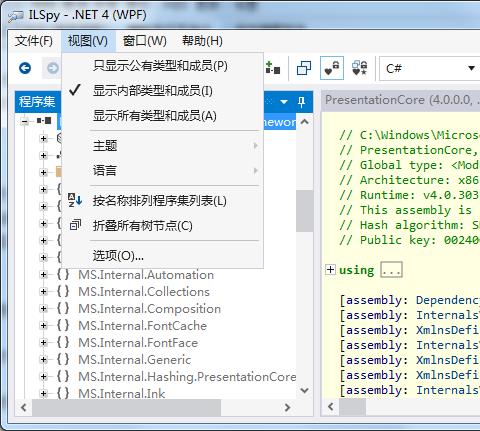The height and width of the screenshot is (431, 480).
Task: Click tree horizontal scrollbar left arrow
Action: pos(24,407)
